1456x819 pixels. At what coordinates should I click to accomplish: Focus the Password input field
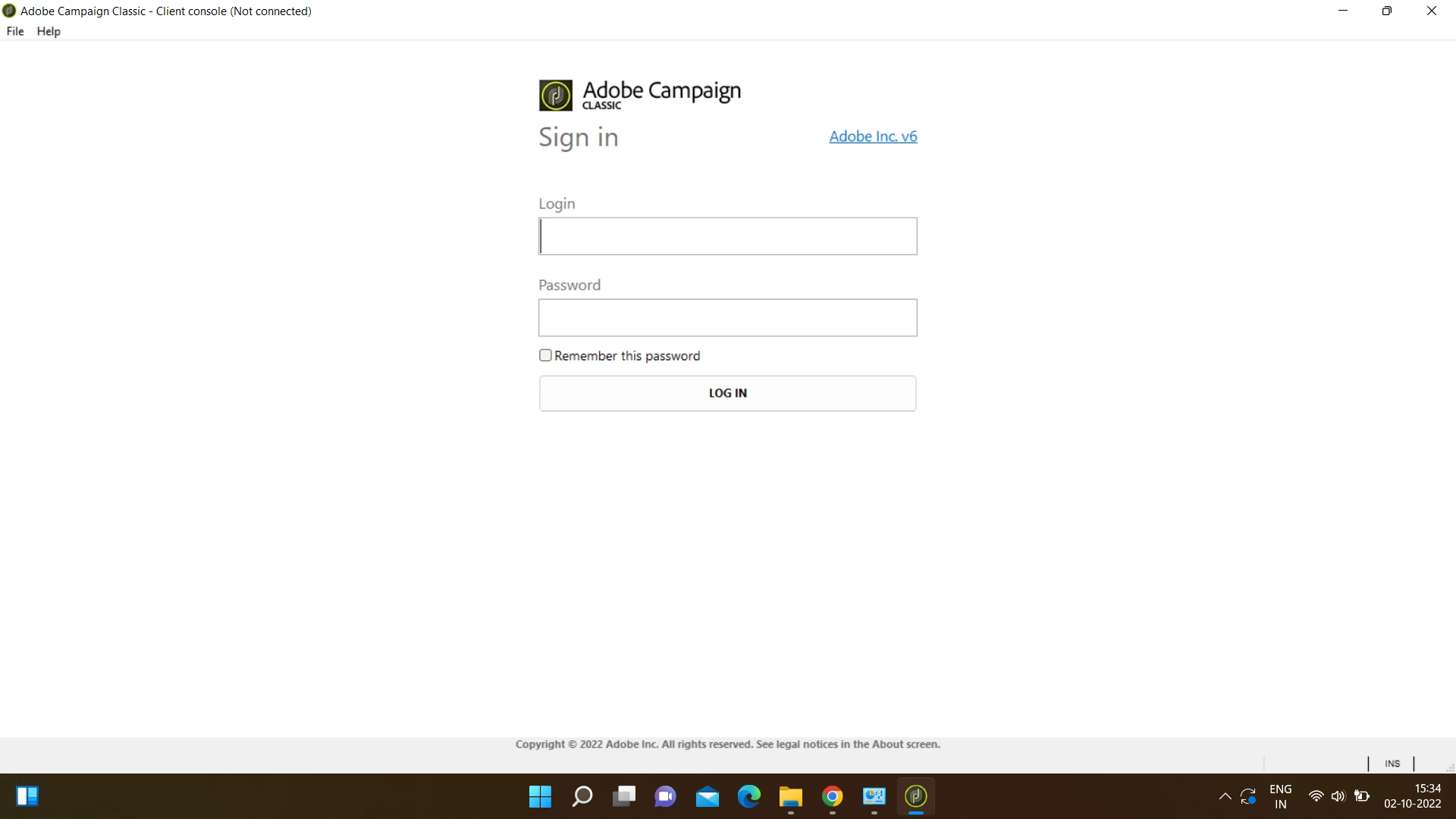tap(727, 318)
